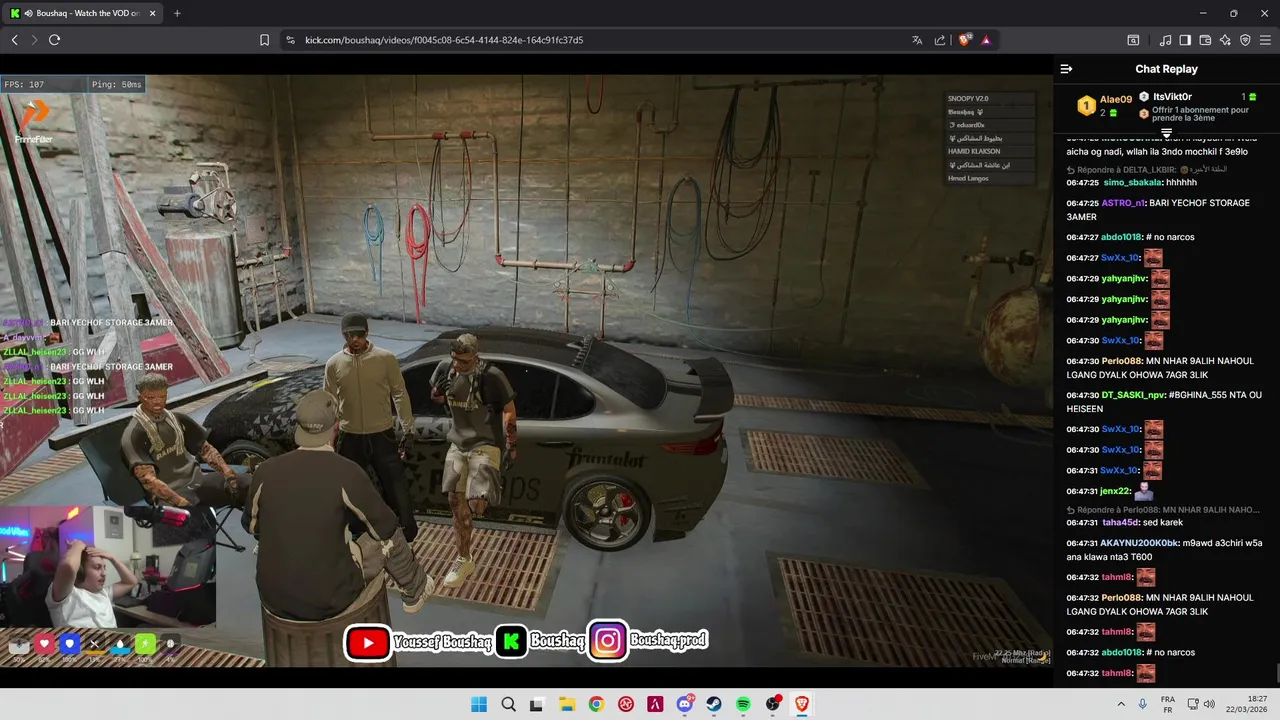Go back in Brave browser history
The height and width of the screenshot is (720, 1280).
(x=15, y=40)
